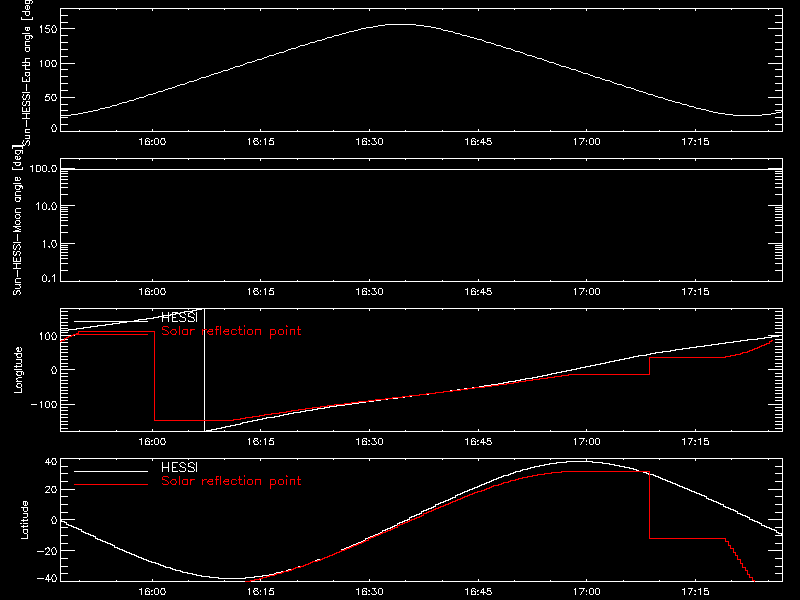Click the 150 tick on Earth angle axis

pos(49,29)
